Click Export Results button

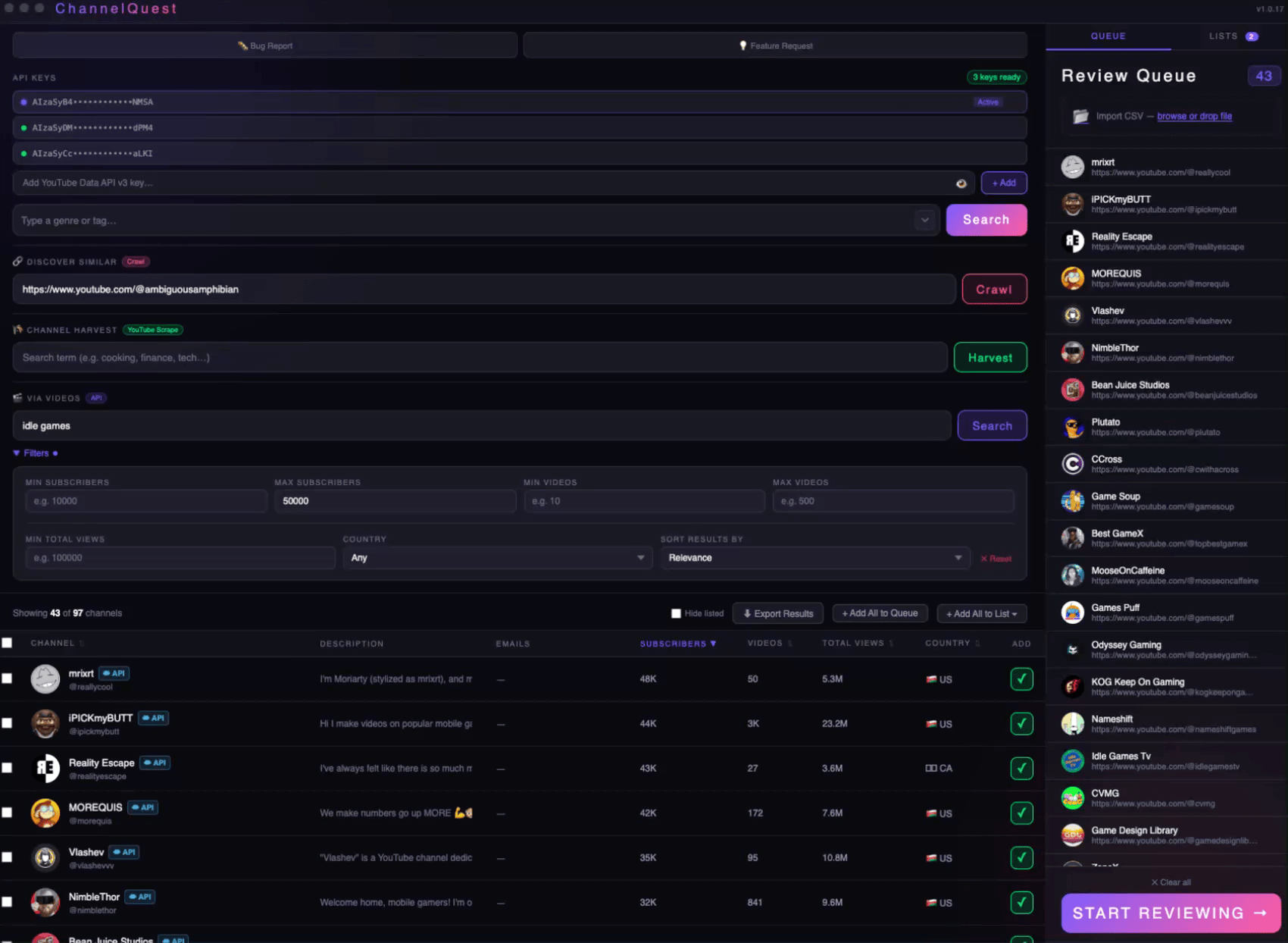click(778, 614)
